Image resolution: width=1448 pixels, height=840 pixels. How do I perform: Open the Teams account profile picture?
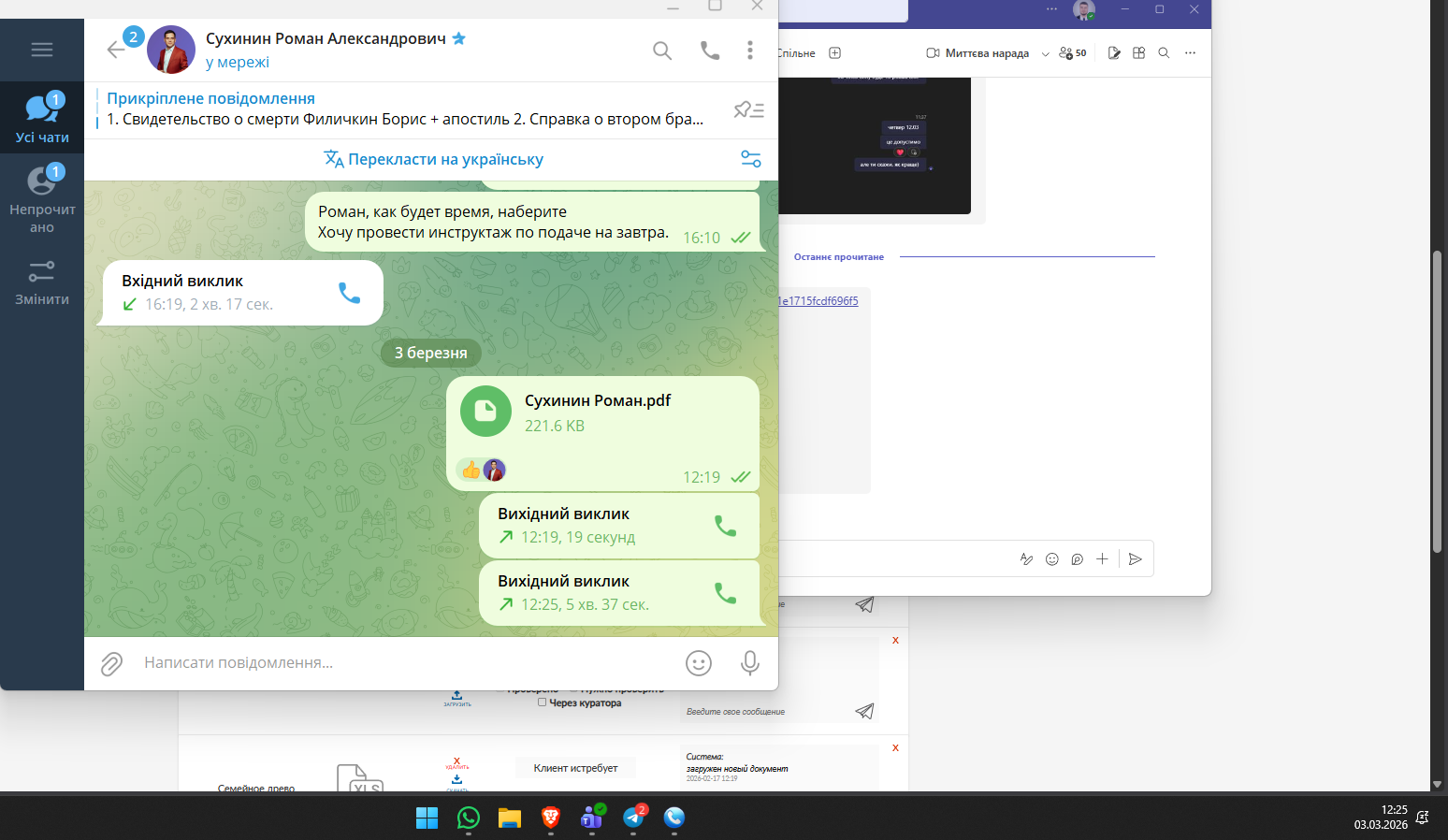(1084, 10)
